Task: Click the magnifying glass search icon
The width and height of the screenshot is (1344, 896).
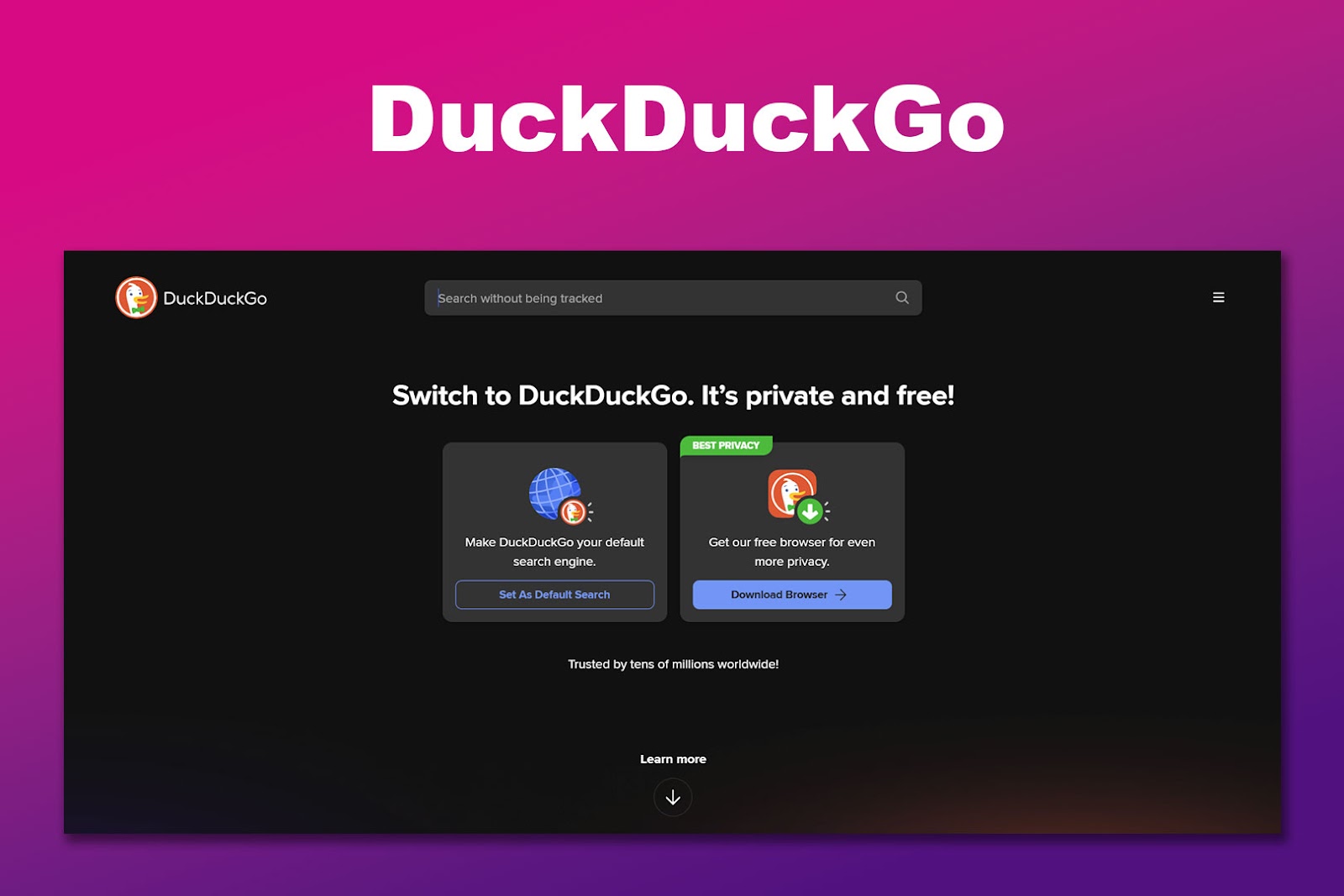Action: coord(902,297)
